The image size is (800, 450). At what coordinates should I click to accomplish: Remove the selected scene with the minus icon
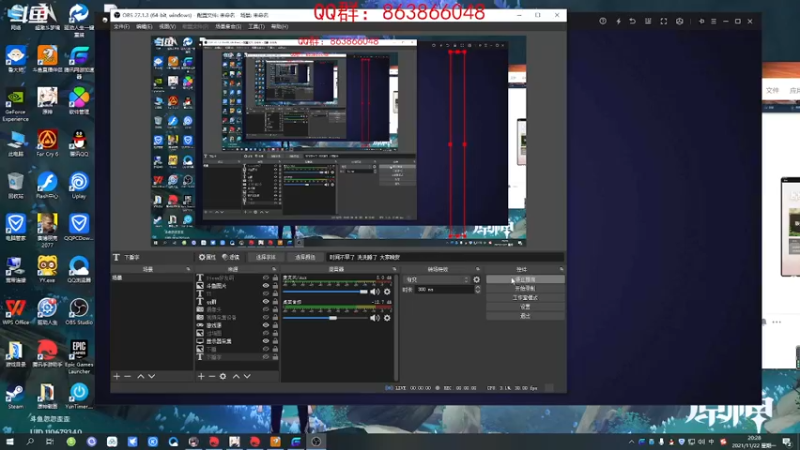pos(128,376)
